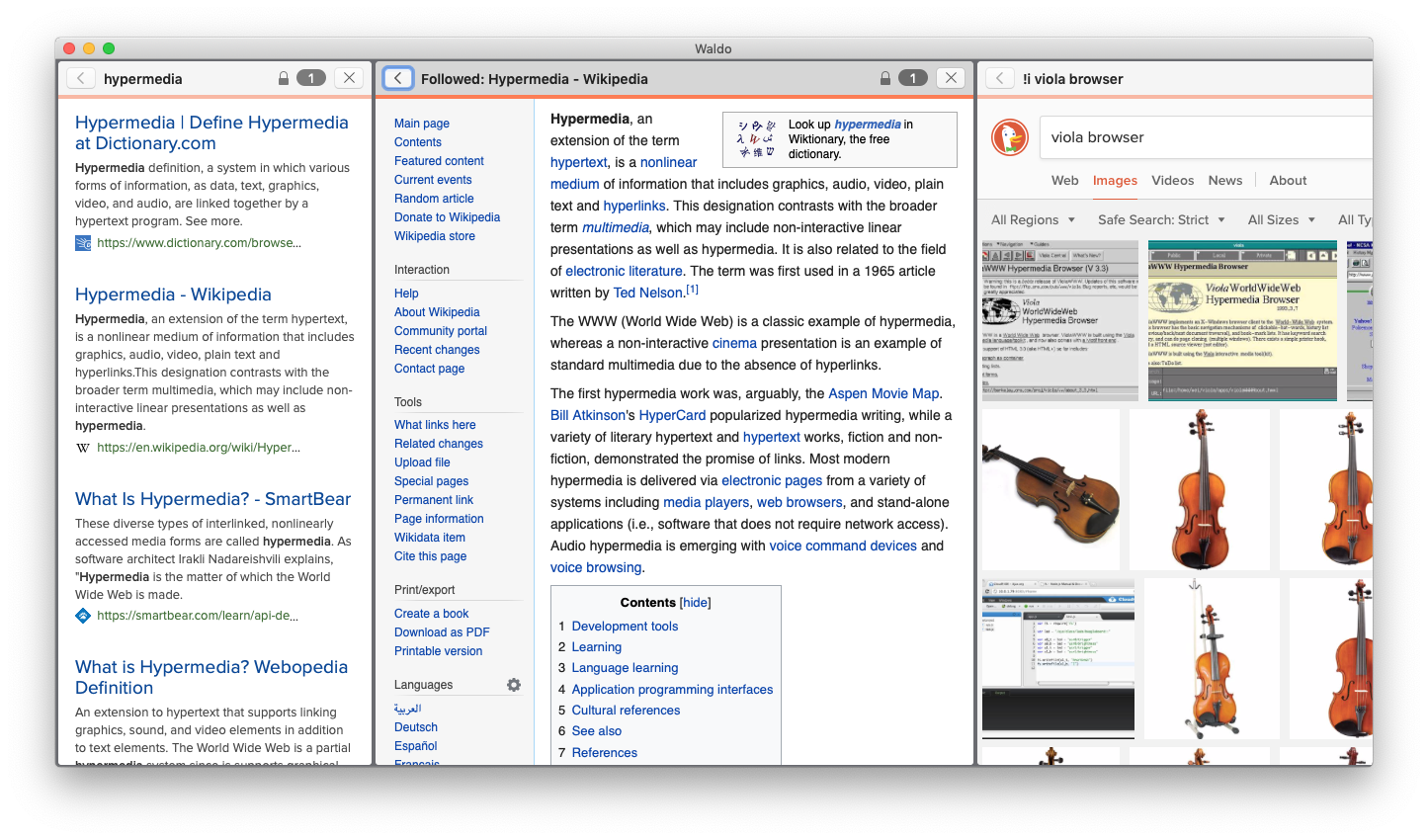Click Cite this page link
The width and height of the screenshot is (1428, 840).
430,556
